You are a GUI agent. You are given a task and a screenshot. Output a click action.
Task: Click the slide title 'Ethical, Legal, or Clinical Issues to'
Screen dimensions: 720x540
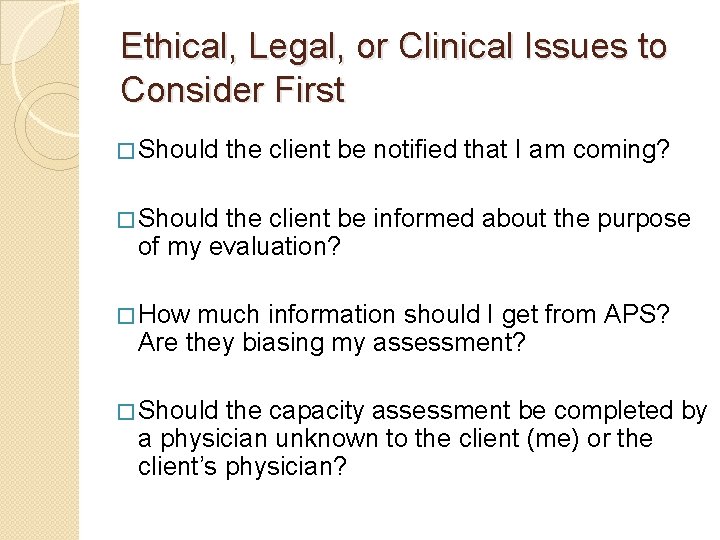tap(394, 47)
